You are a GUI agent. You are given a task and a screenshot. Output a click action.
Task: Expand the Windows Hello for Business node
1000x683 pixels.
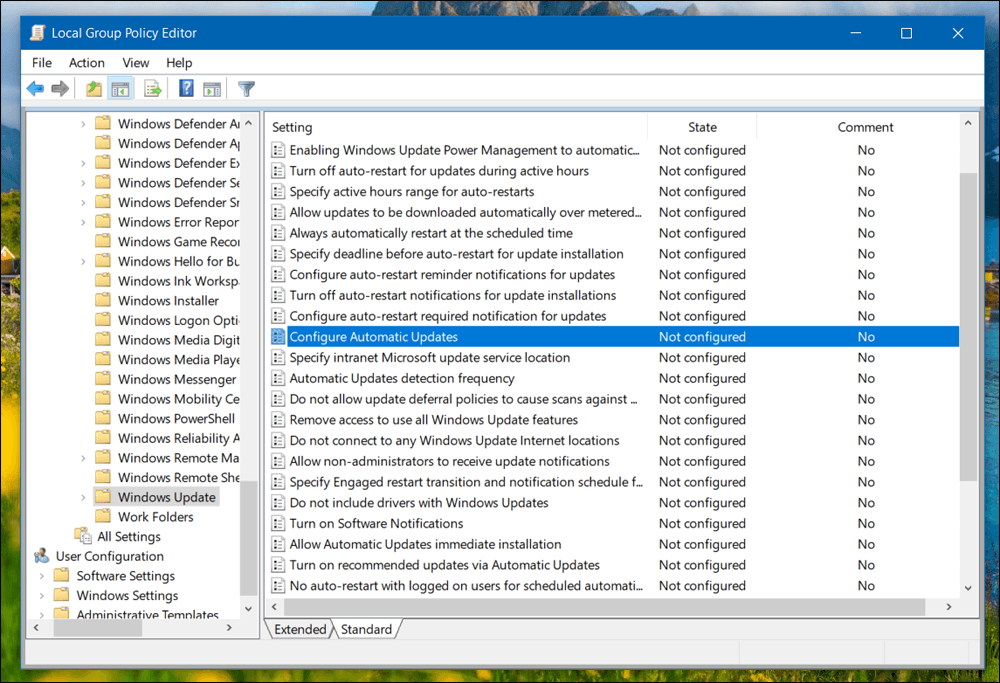coord(83,261)
